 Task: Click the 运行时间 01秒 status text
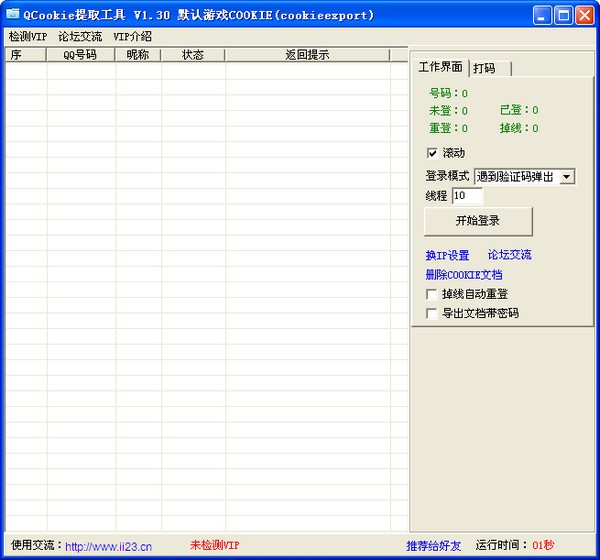(515, 545)
